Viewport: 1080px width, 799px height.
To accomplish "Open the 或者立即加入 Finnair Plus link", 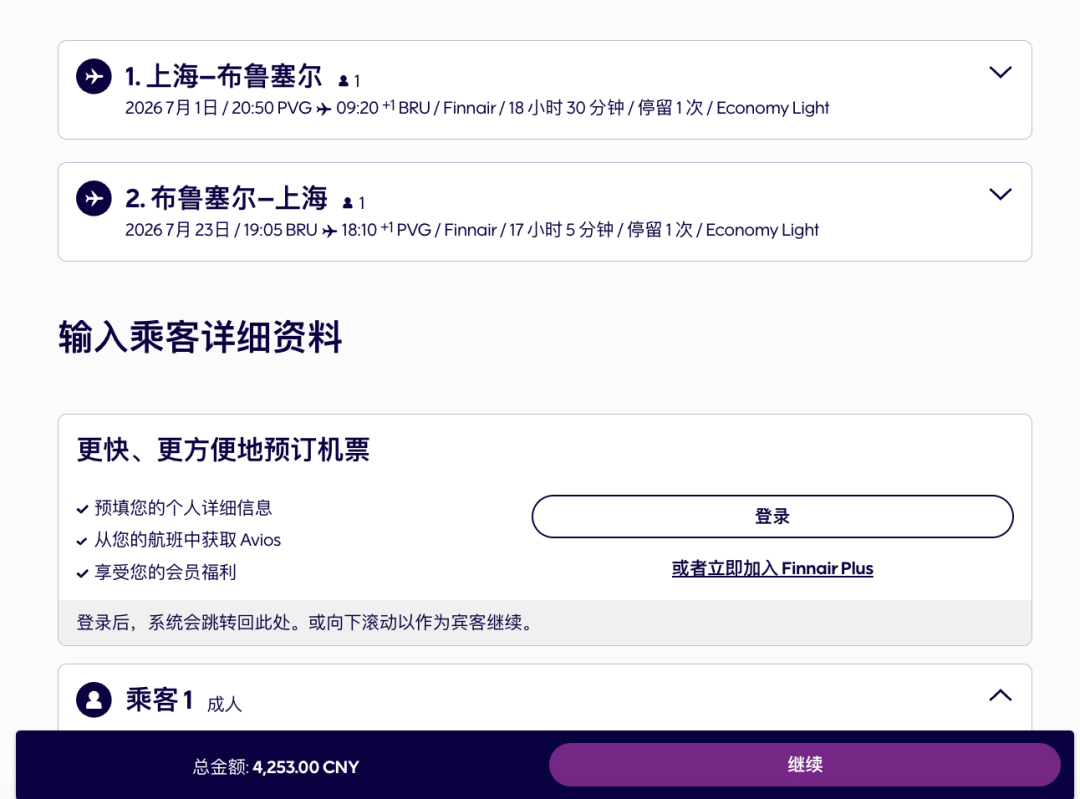I will [x=772, y=567].
